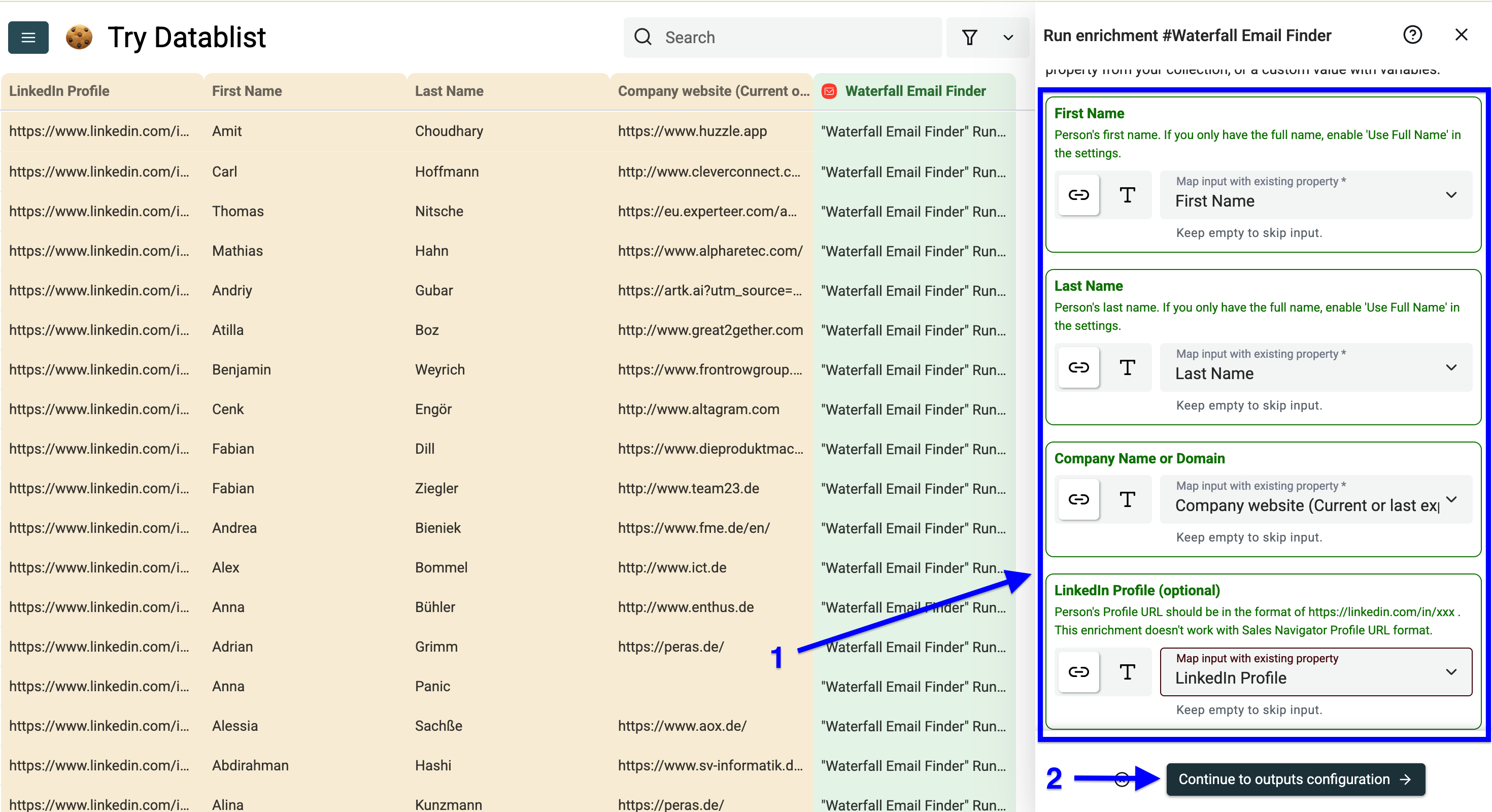Select the cell 'http://www.team23.de'
This screenshot has width=1492, height=812.
point(711,488)
